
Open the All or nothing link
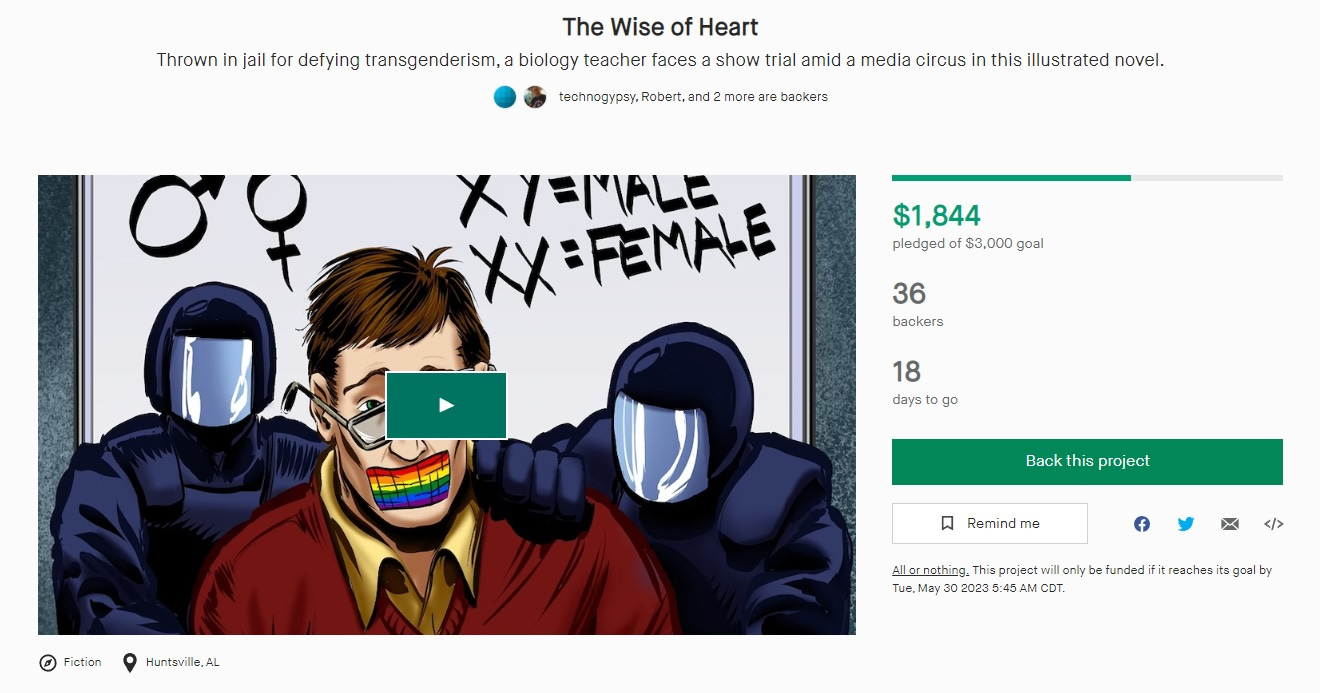pos(930,570)
